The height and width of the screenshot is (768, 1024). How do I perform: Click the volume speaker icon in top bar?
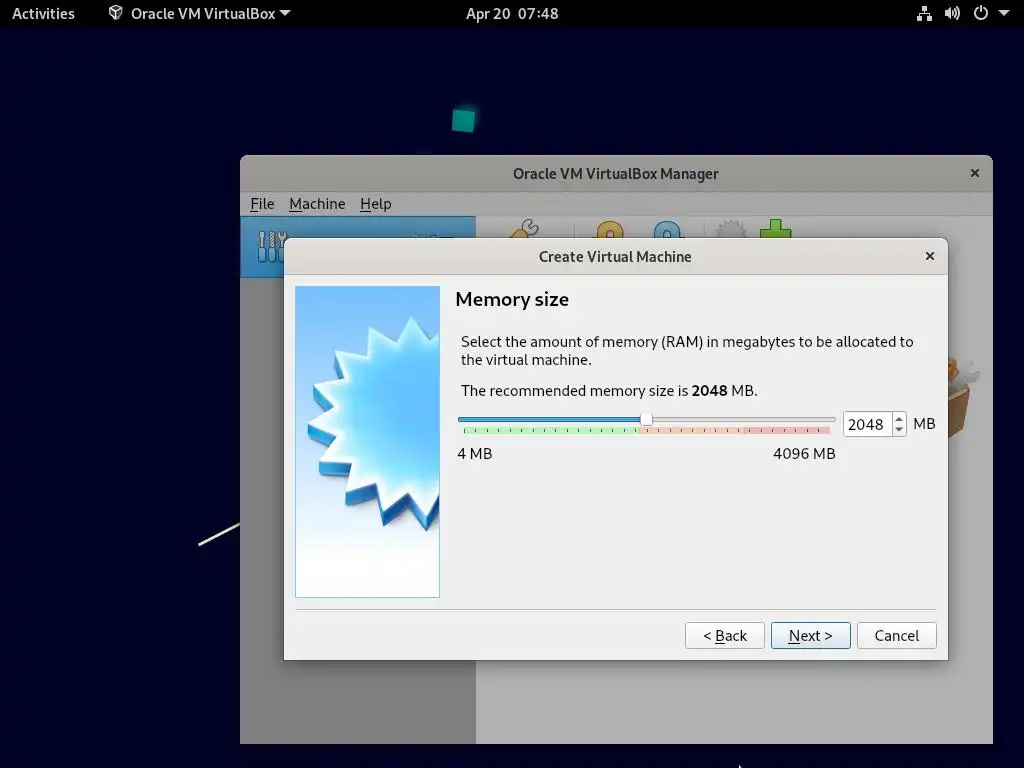(952, 13)
